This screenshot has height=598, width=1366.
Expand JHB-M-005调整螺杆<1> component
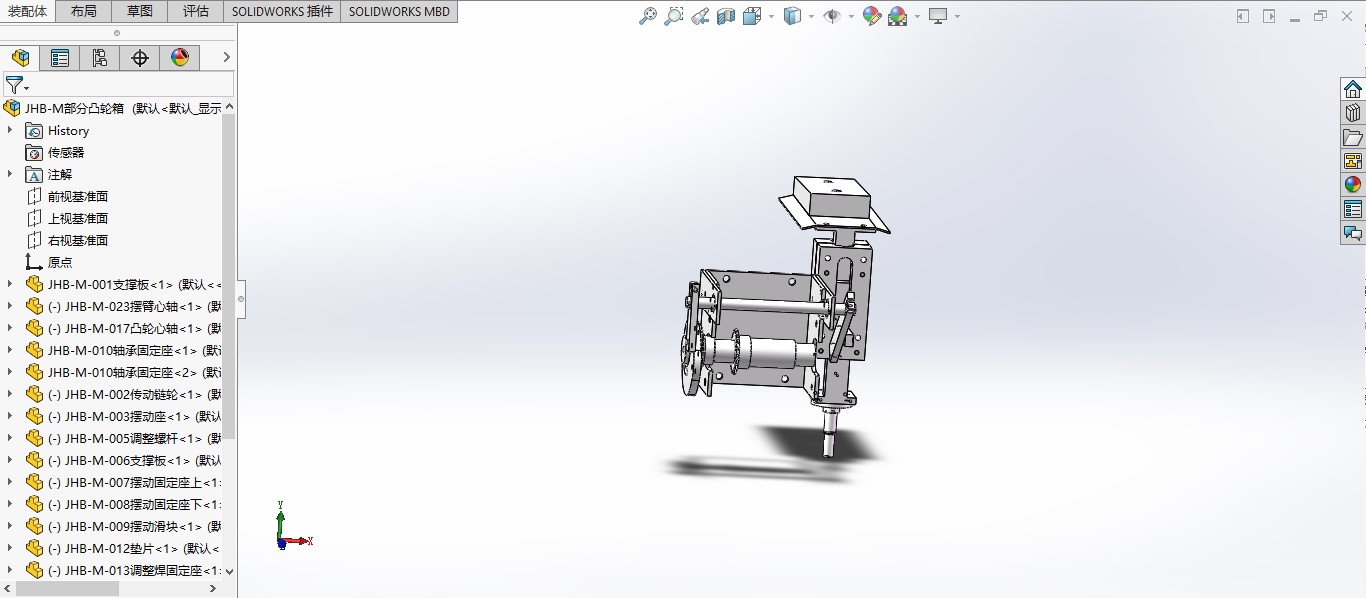tap(10, 438)
